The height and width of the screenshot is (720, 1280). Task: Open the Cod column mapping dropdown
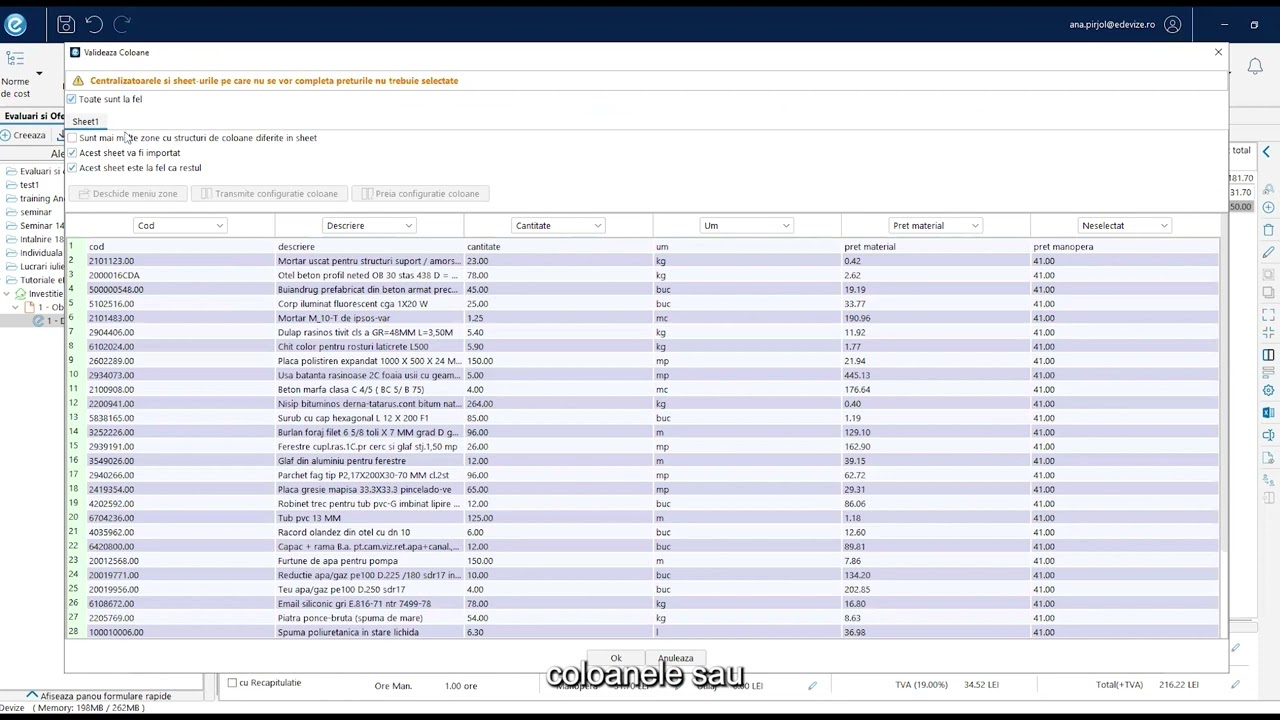[x=180, y=226]
